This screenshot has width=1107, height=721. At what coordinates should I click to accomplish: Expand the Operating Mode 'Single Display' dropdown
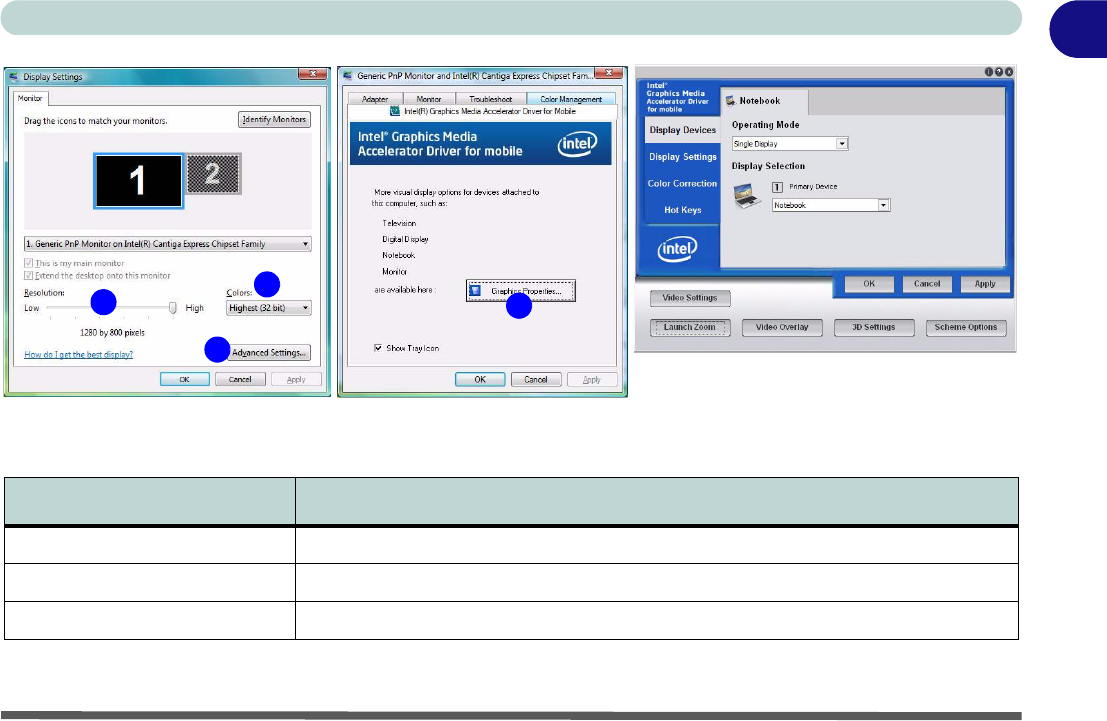click(789, 143)
